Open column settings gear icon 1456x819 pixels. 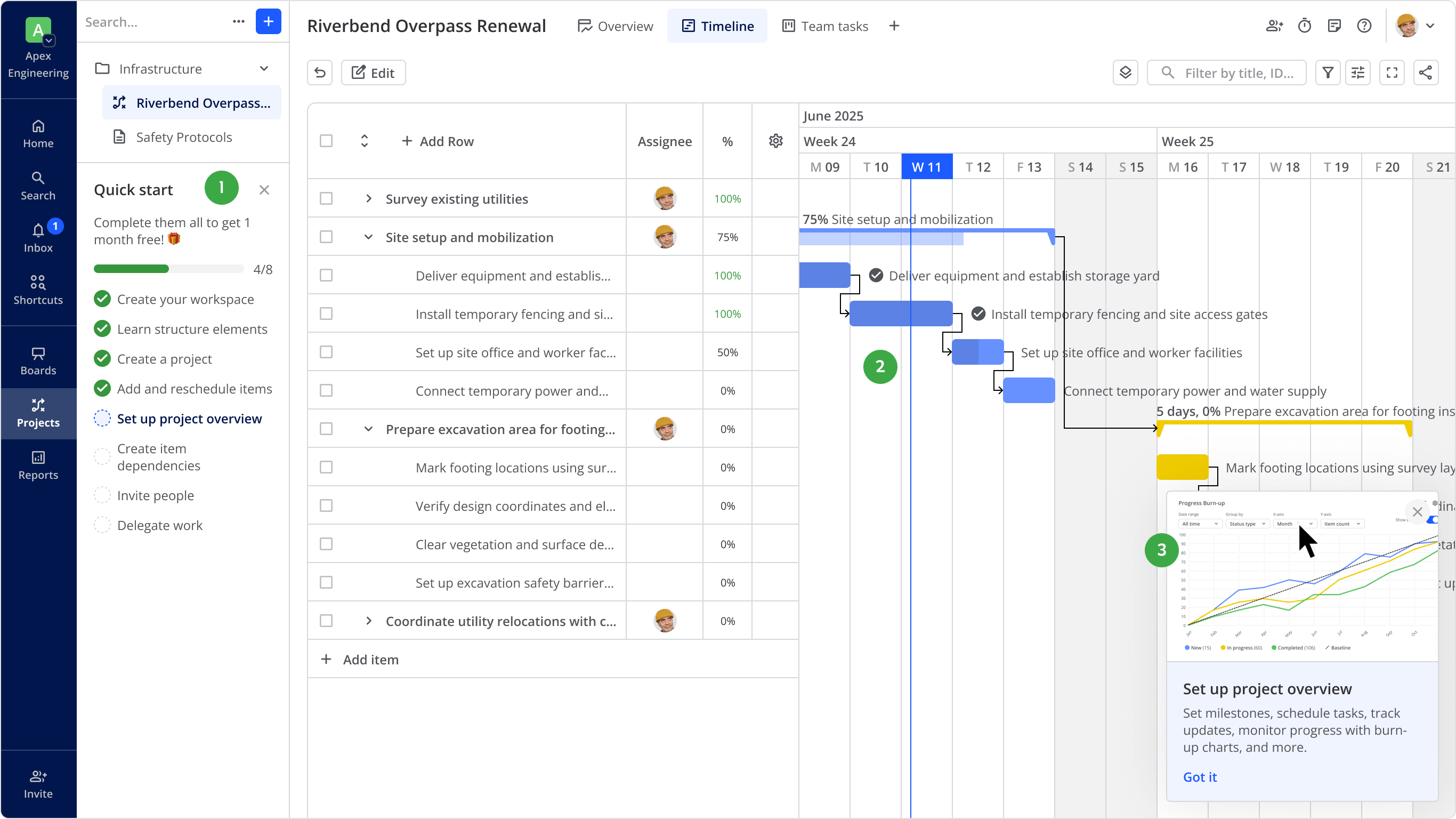[775, 141]
